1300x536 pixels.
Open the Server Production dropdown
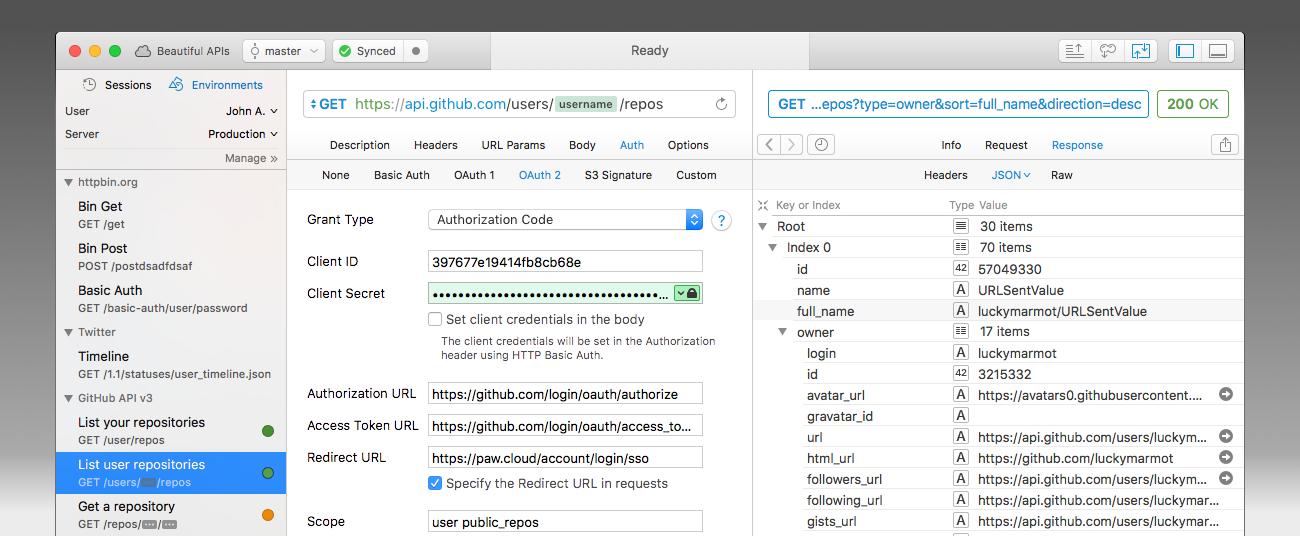(x=243, y=134)
